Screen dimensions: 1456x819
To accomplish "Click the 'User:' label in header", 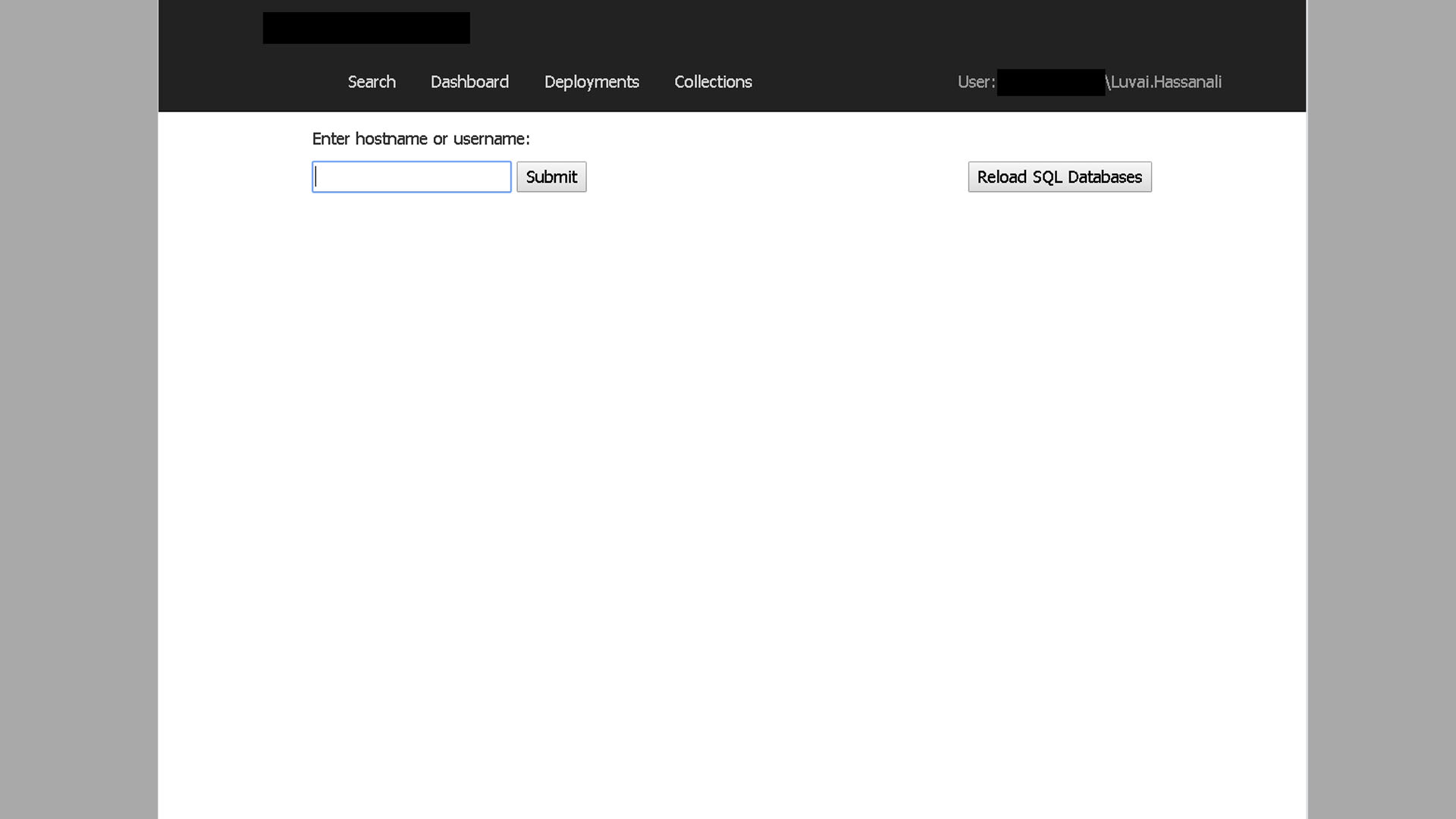I will point(975,82).
